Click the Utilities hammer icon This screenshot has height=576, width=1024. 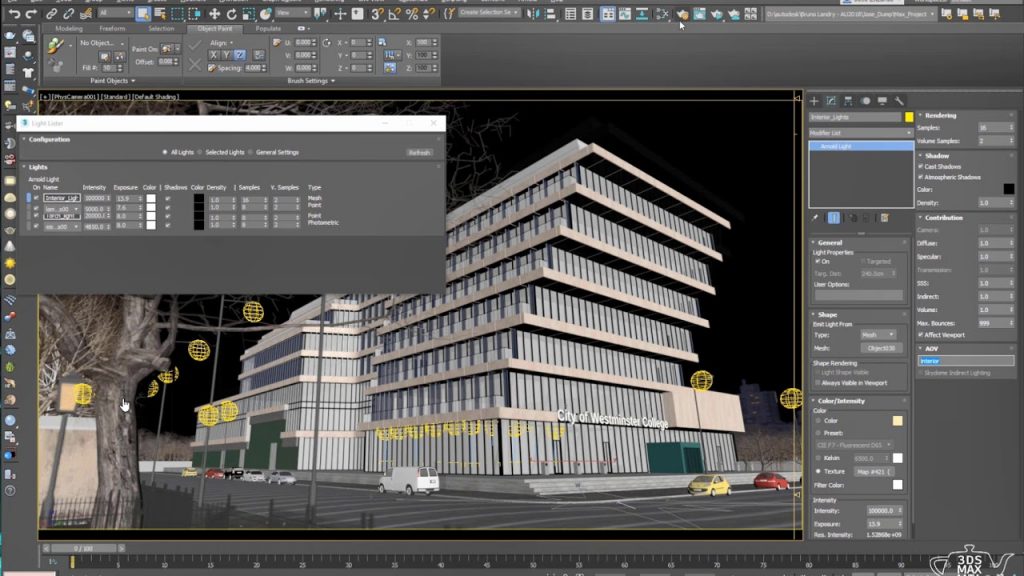click(x=898, y=102)
